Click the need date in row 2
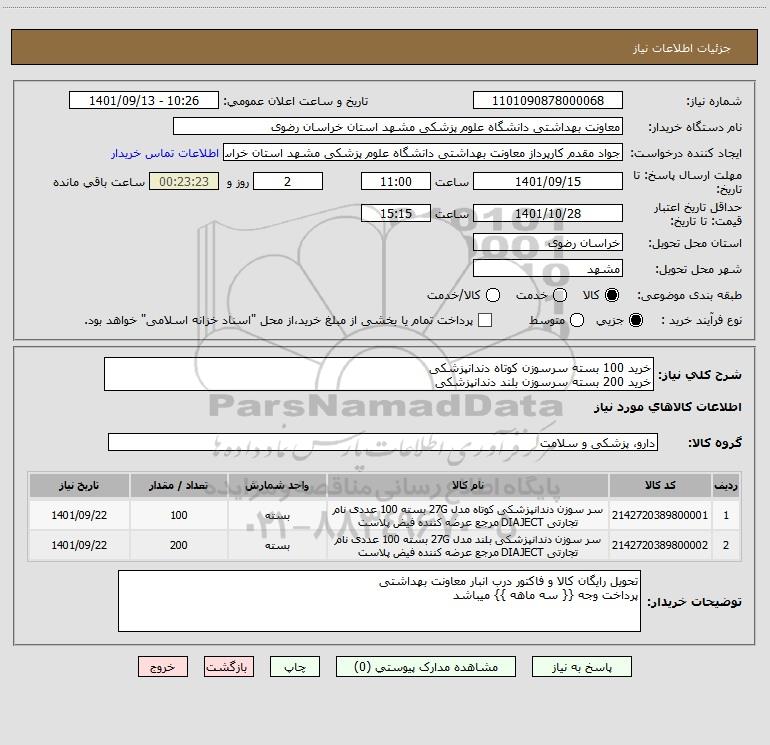Viewport: 770px width, 745px height. [x=79, y=545]
